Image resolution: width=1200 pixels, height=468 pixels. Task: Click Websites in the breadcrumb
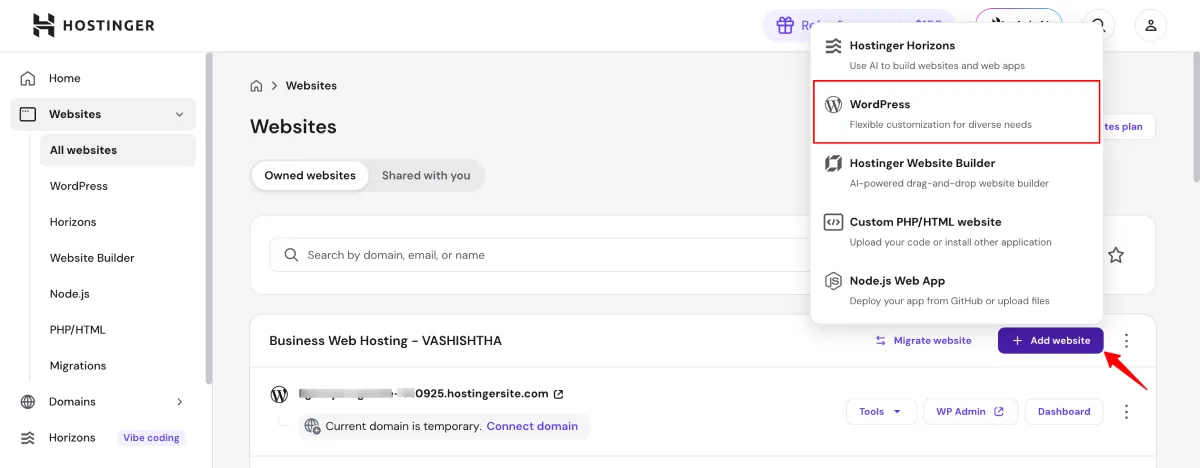(311, 86)
